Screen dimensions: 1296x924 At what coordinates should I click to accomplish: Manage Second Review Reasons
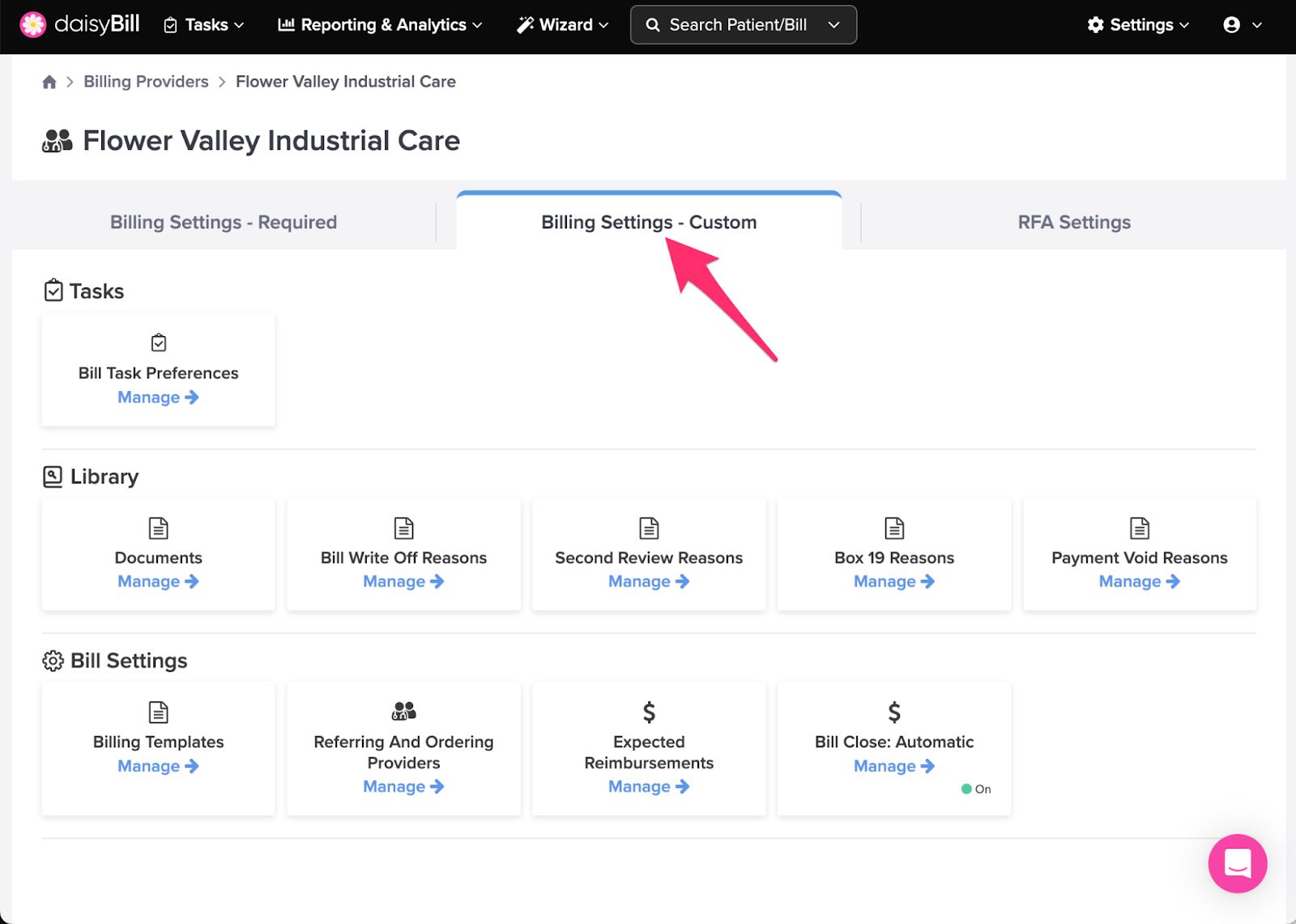pyautogui.click(x=649, y=581)
